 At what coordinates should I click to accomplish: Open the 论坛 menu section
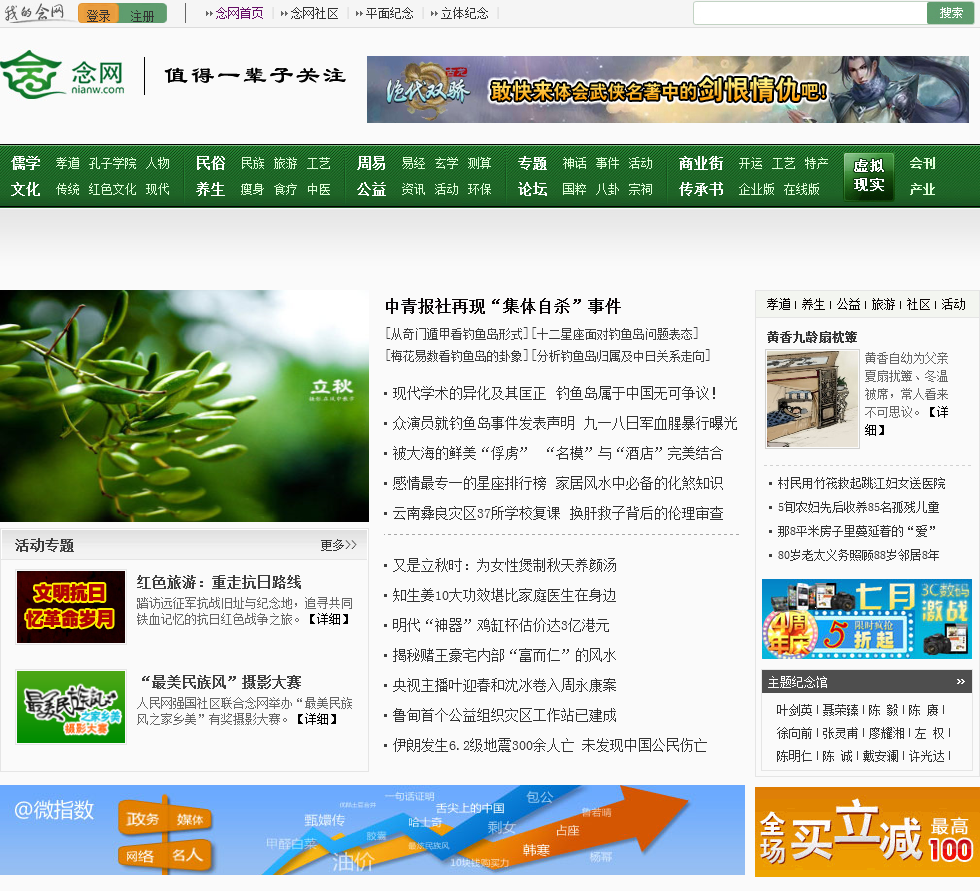coord(532,189)
